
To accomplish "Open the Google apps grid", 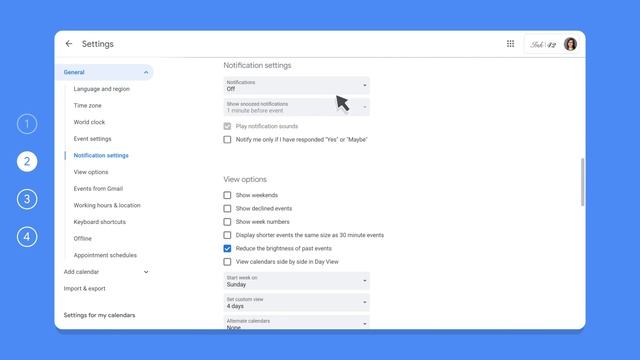I will click(510, 44).
